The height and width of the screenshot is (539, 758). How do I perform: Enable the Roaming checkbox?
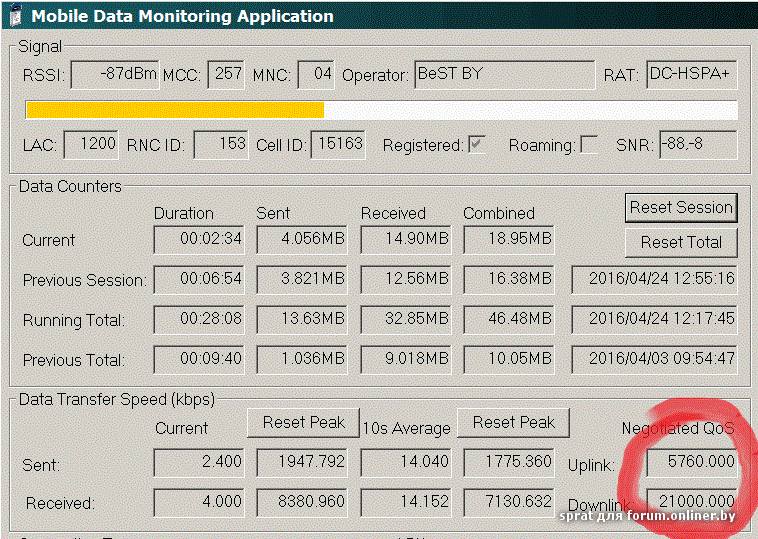[589, 145]
